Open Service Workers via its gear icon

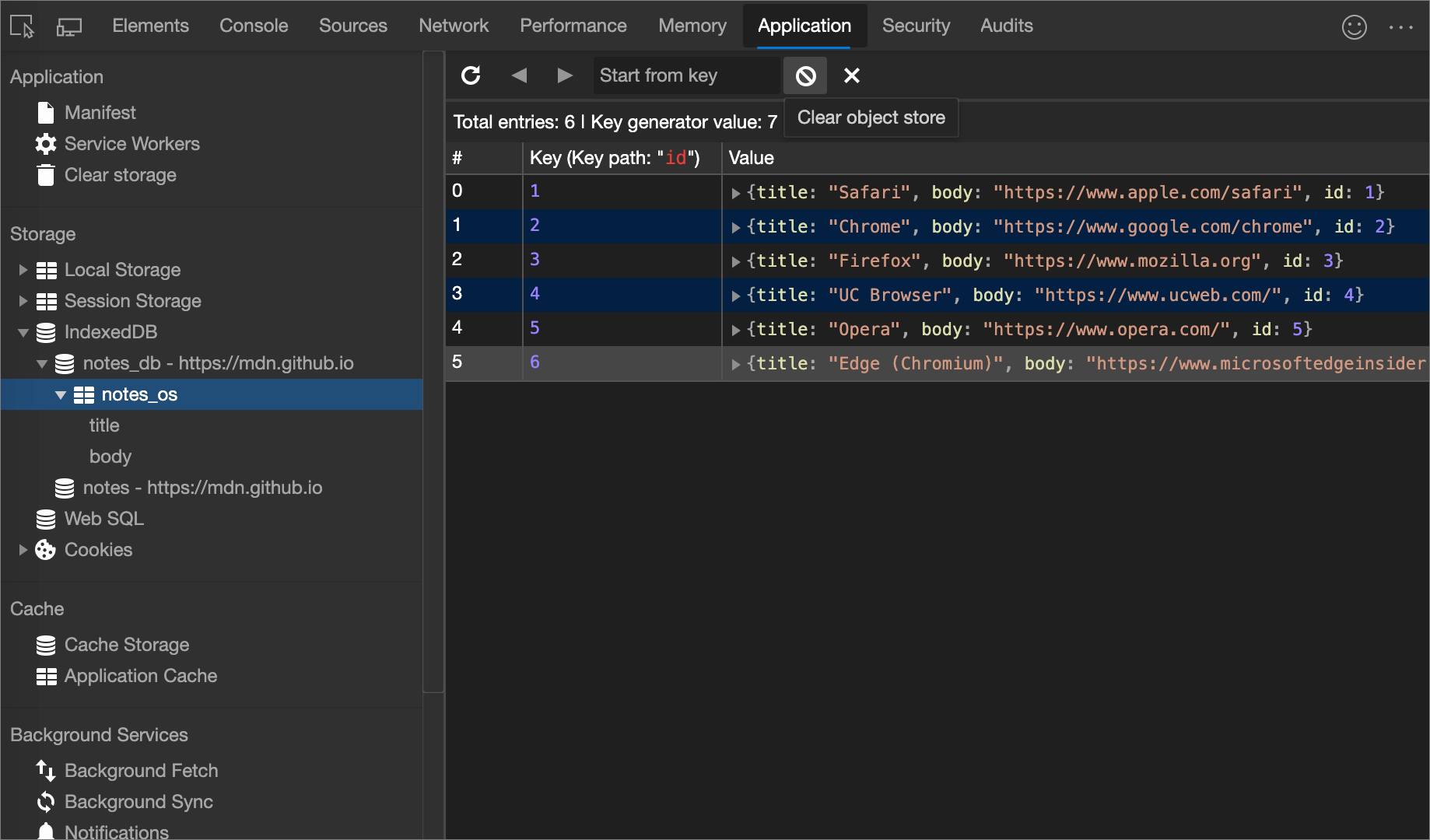[45, 144]
